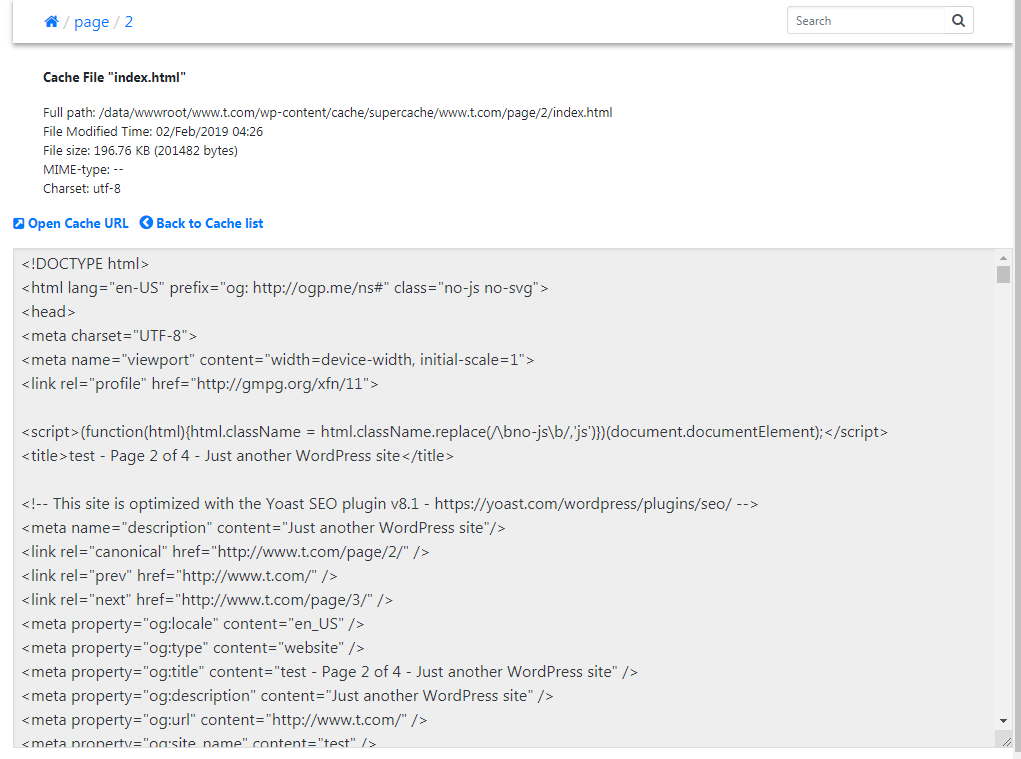Follow the Open Cache URL link

(71, 223)
